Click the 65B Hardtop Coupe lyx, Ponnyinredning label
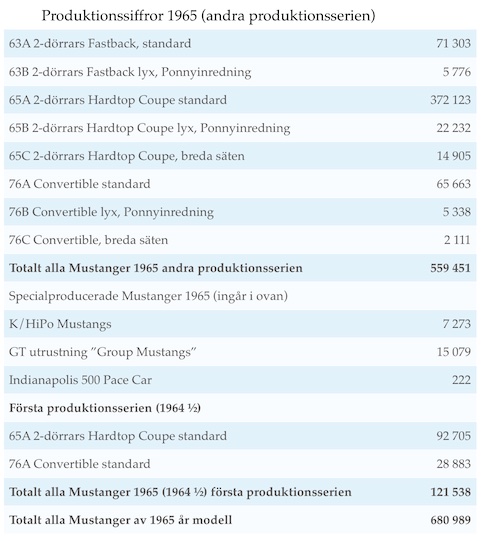Viewport: 482px width, 541px height. [149, 128]
